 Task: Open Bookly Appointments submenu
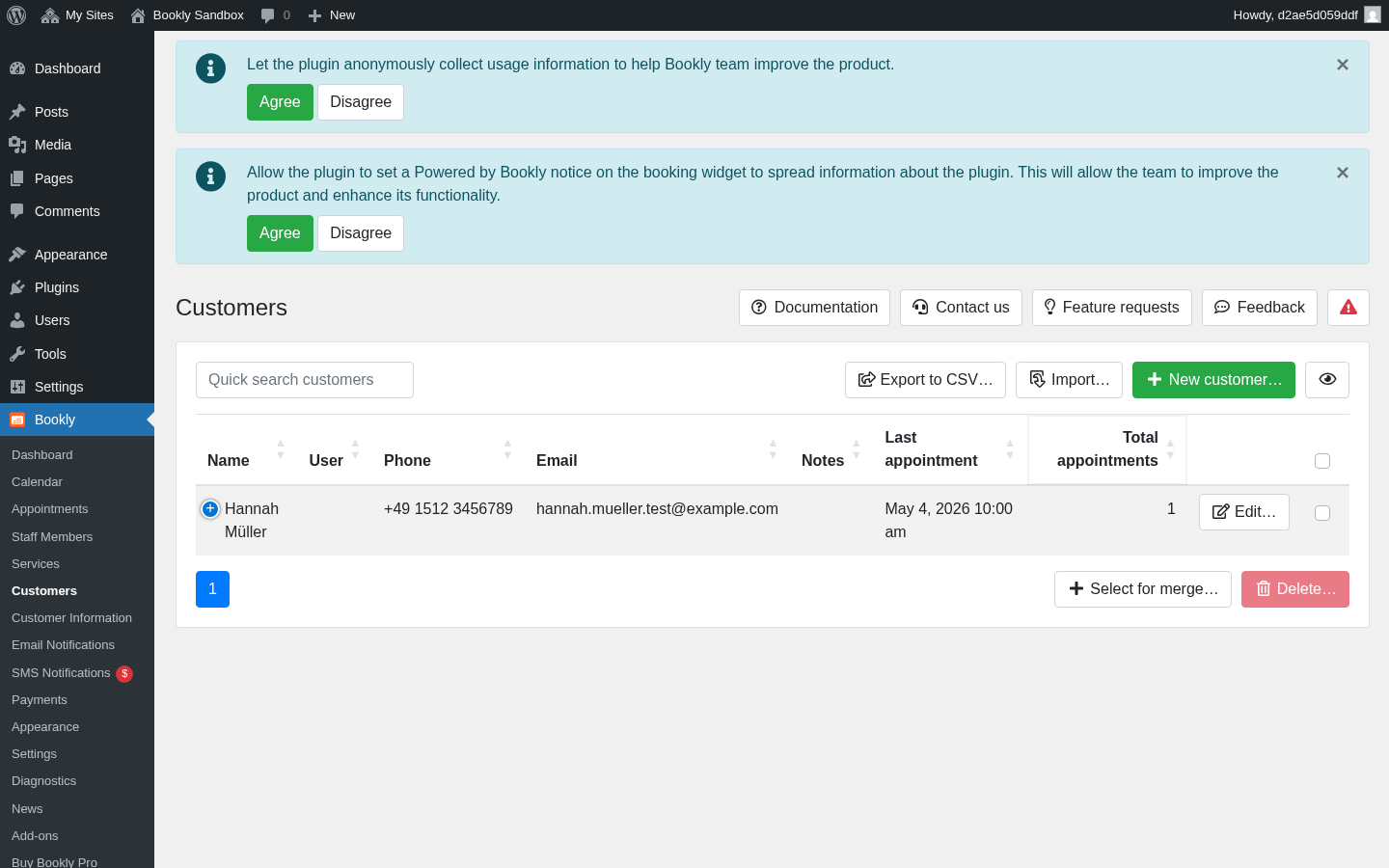pos(77,508)
